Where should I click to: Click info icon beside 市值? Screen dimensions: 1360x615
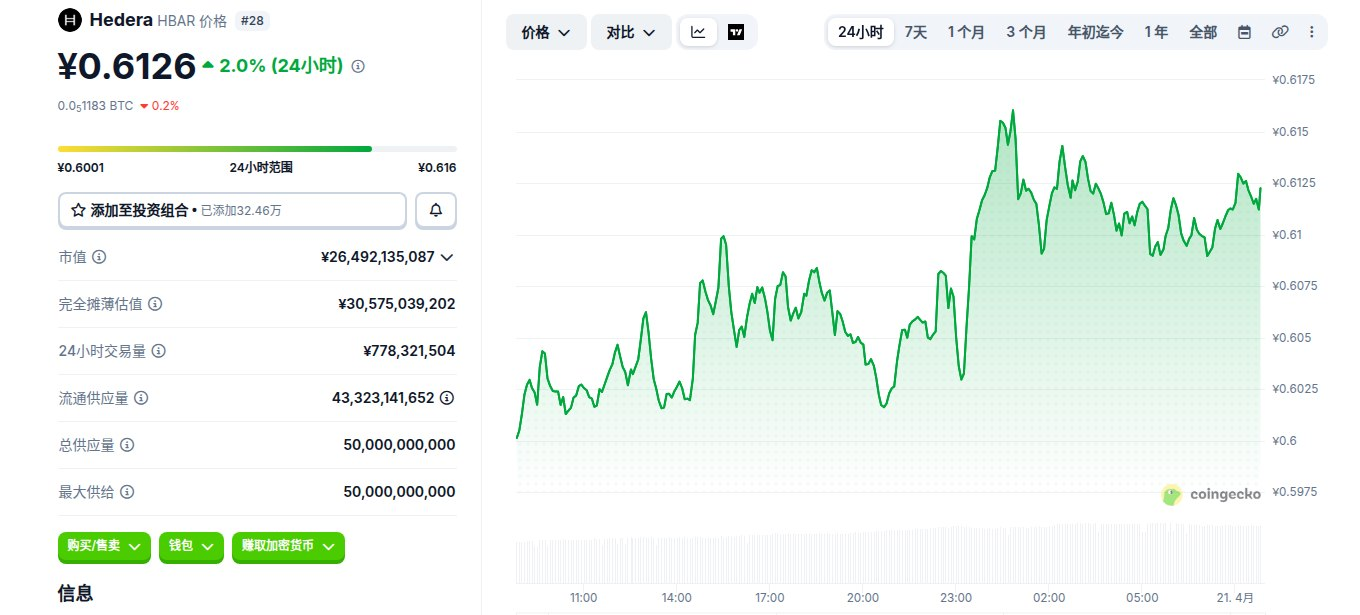(x=99, y=257)
